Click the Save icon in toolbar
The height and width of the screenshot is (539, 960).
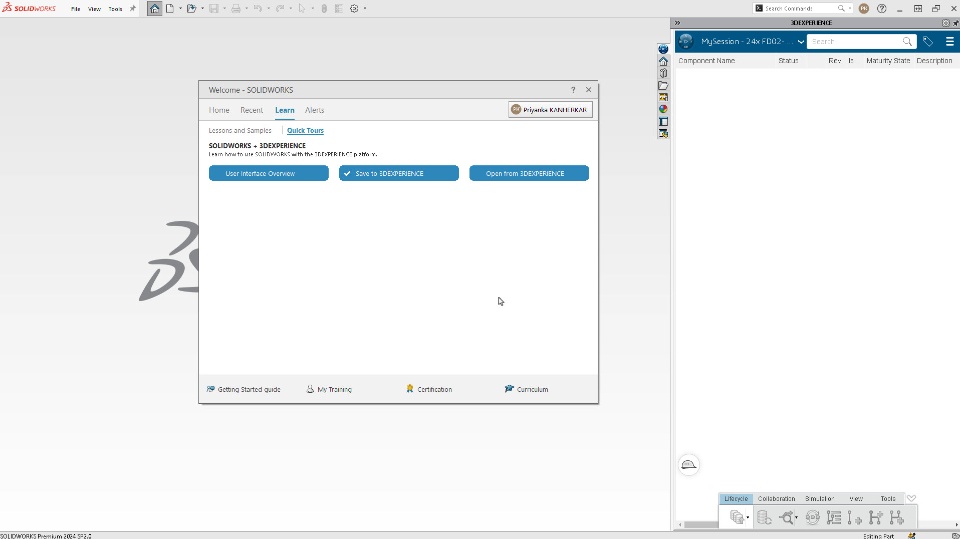point(214,9)
